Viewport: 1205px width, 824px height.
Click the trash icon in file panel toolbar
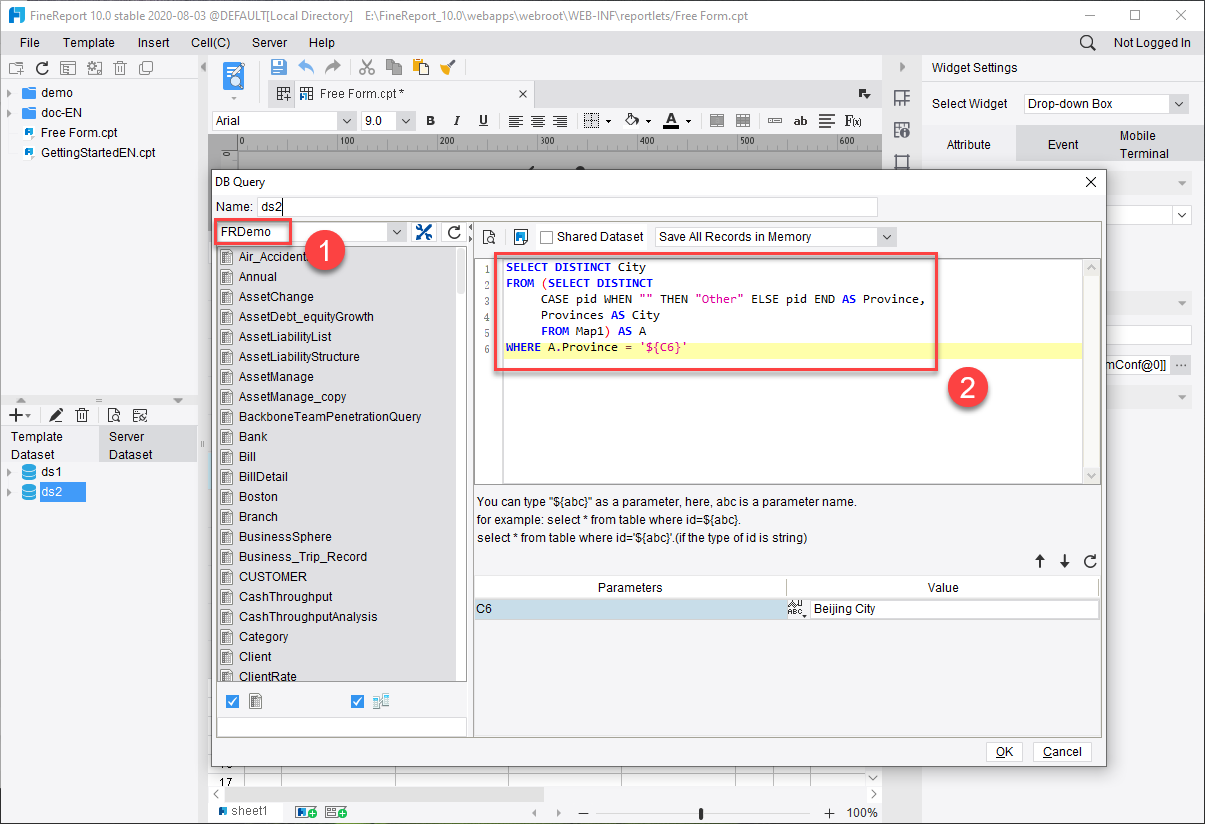(x=120, y=68)
